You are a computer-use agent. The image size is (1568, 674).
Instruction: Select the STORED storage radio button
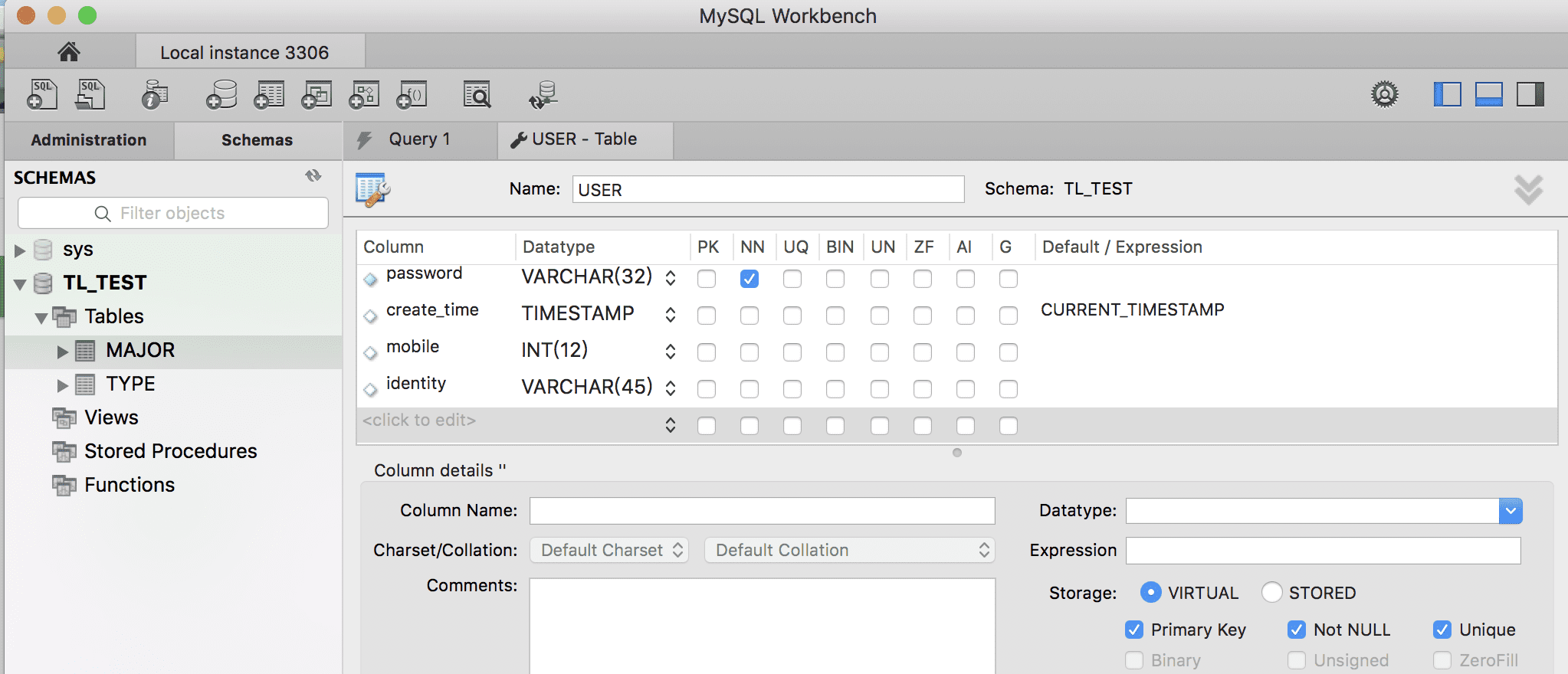(x=1272, y=593)
